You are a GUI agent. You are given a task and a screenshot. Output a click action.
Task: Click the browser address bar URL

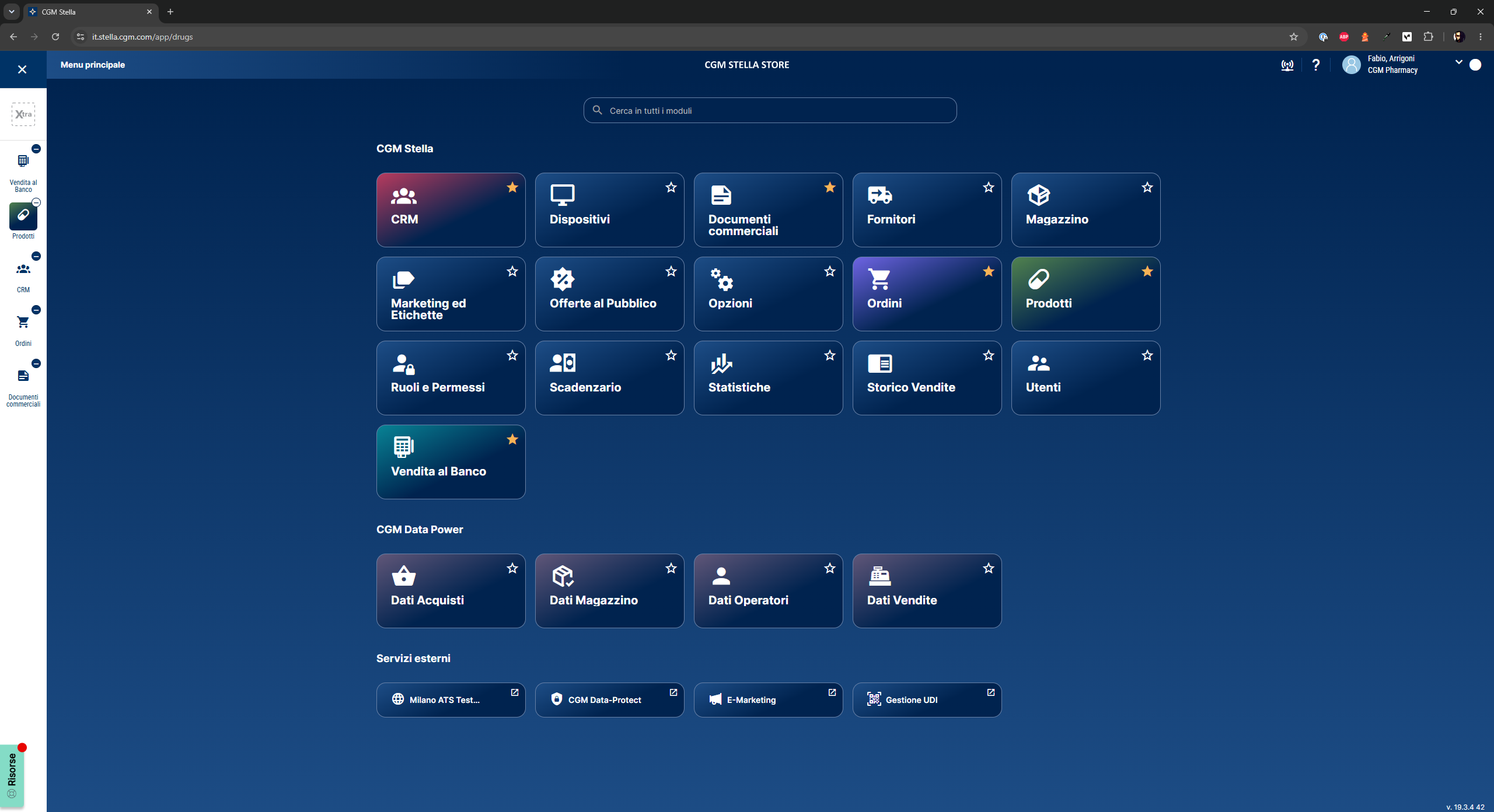pyautogui.click(x=142, y=37)
